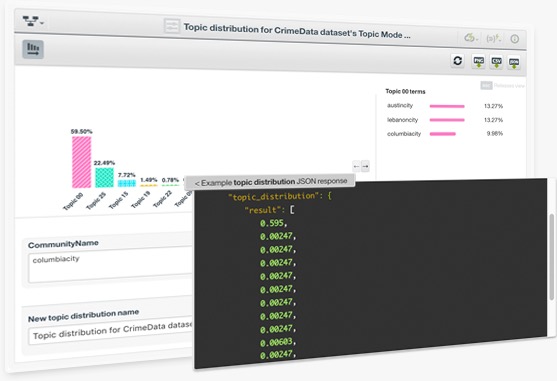Click the JSON panel vertical scrollbar
557x381 pixels.
552,256
